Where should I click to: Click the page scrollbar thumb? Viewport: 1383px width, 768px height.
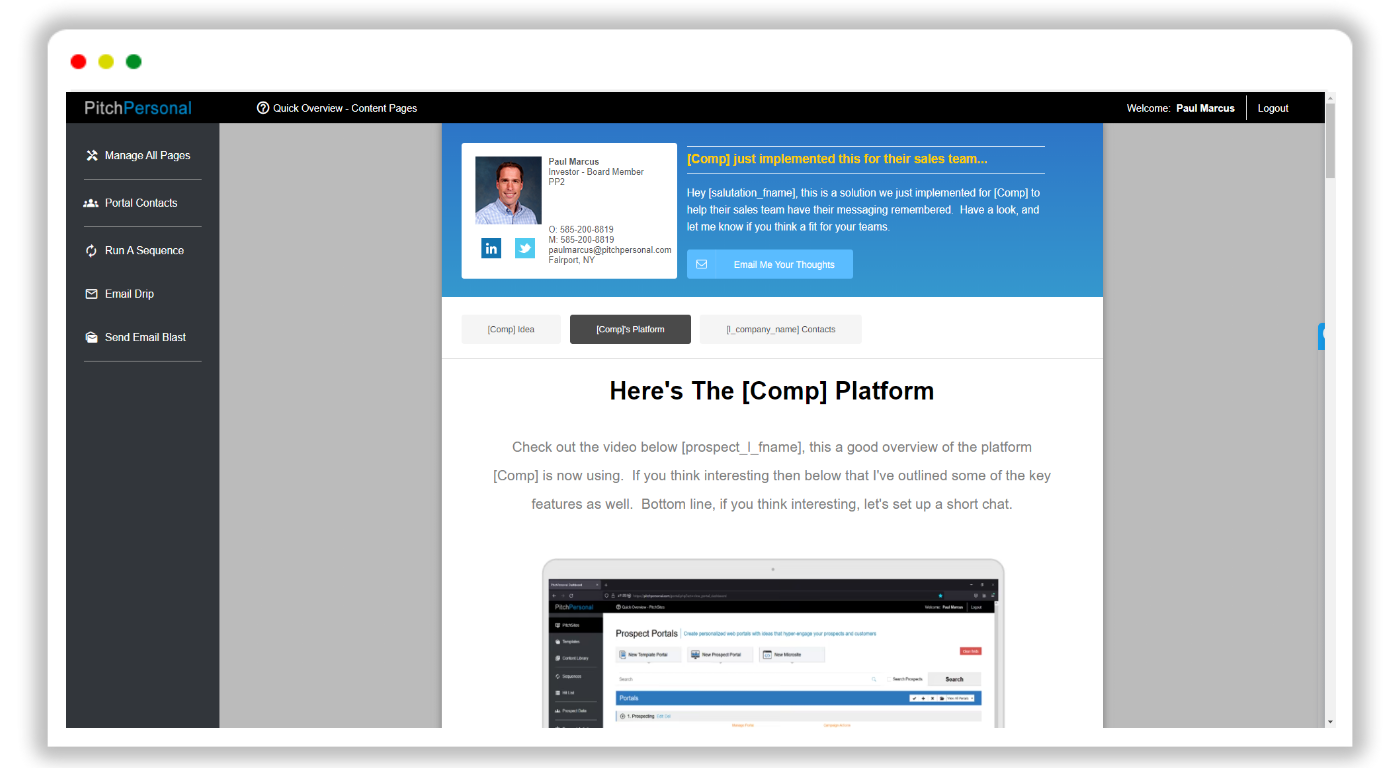click(x=1330, y=140)
